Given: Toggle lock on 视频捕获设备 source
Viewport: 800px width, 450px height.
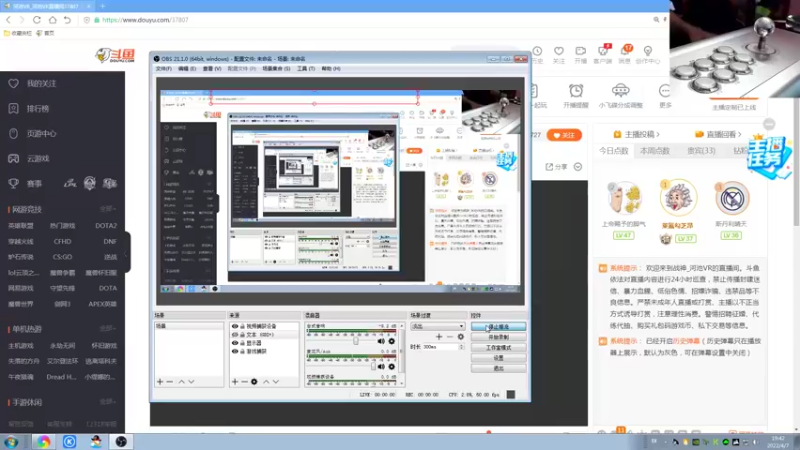Looking at the screenshot, I should 242,327.
